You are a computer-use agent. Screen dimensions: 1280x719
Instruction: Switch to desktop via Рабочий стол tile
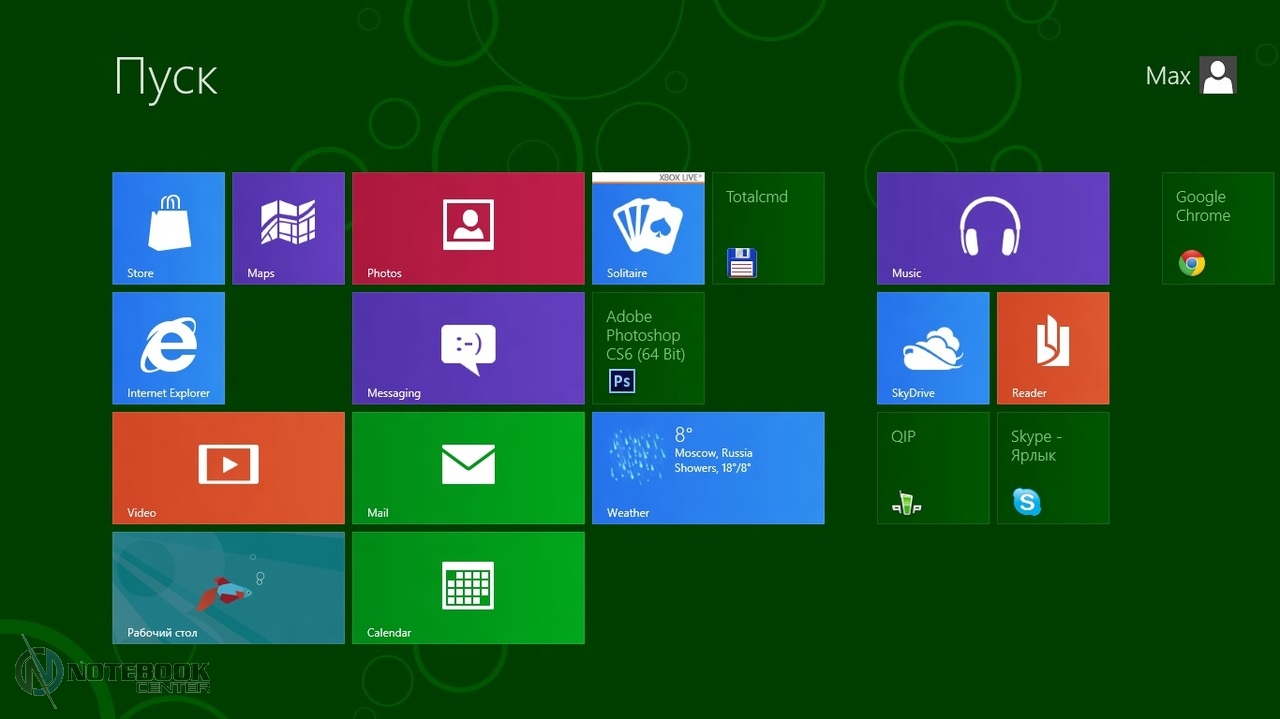click(228, 588)
